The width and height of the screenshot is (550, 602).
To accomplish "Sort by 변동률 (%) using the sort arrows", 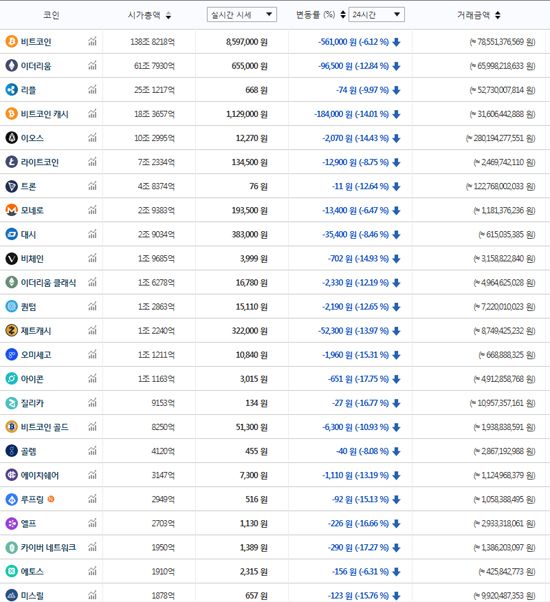I will [343, 15].
